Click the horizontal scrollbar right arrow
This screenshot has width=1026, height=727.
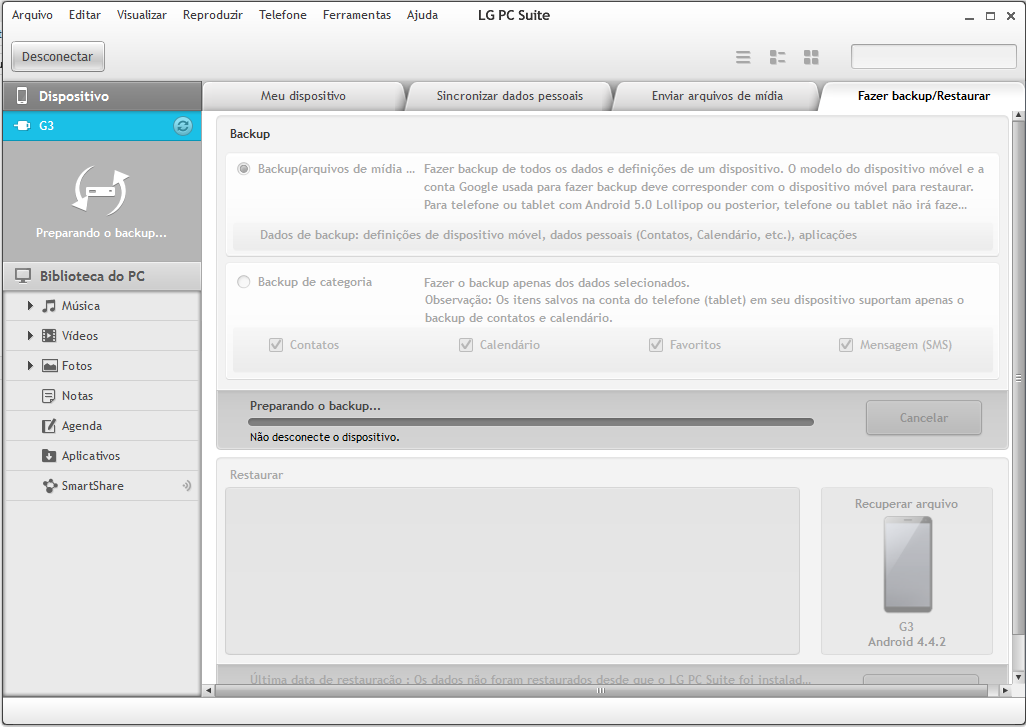pyautogui.click(x=1005, y=690)
